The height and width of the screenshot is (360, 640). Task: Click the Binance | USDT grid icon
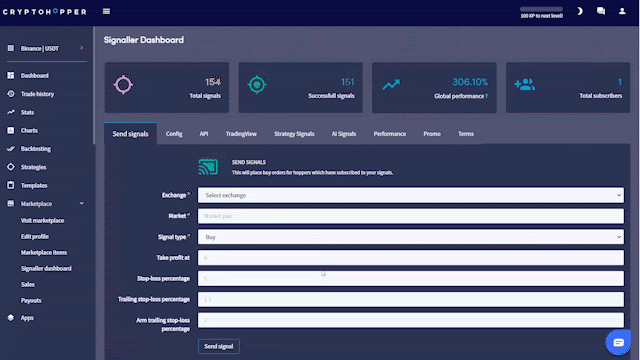11,48
